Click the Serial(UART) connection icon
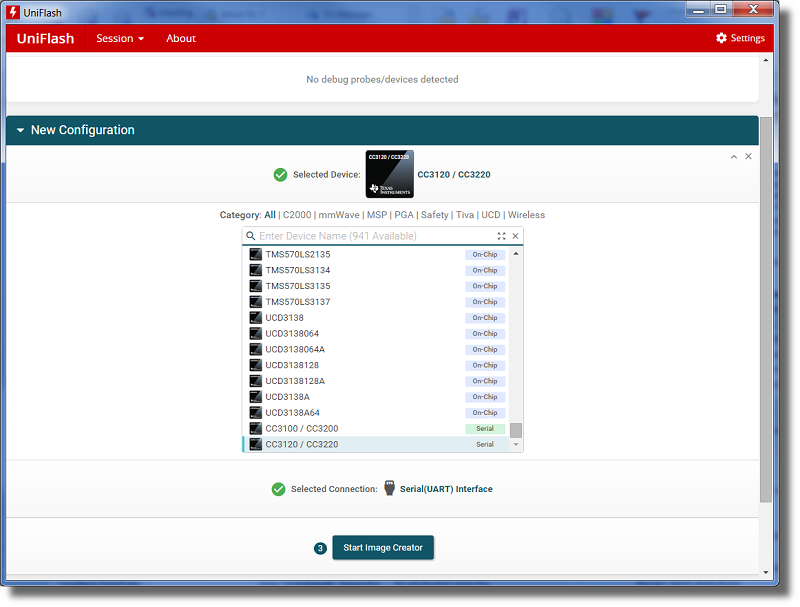Image resolution: width=800 pixels, height=607 pixels. (390, 489)
